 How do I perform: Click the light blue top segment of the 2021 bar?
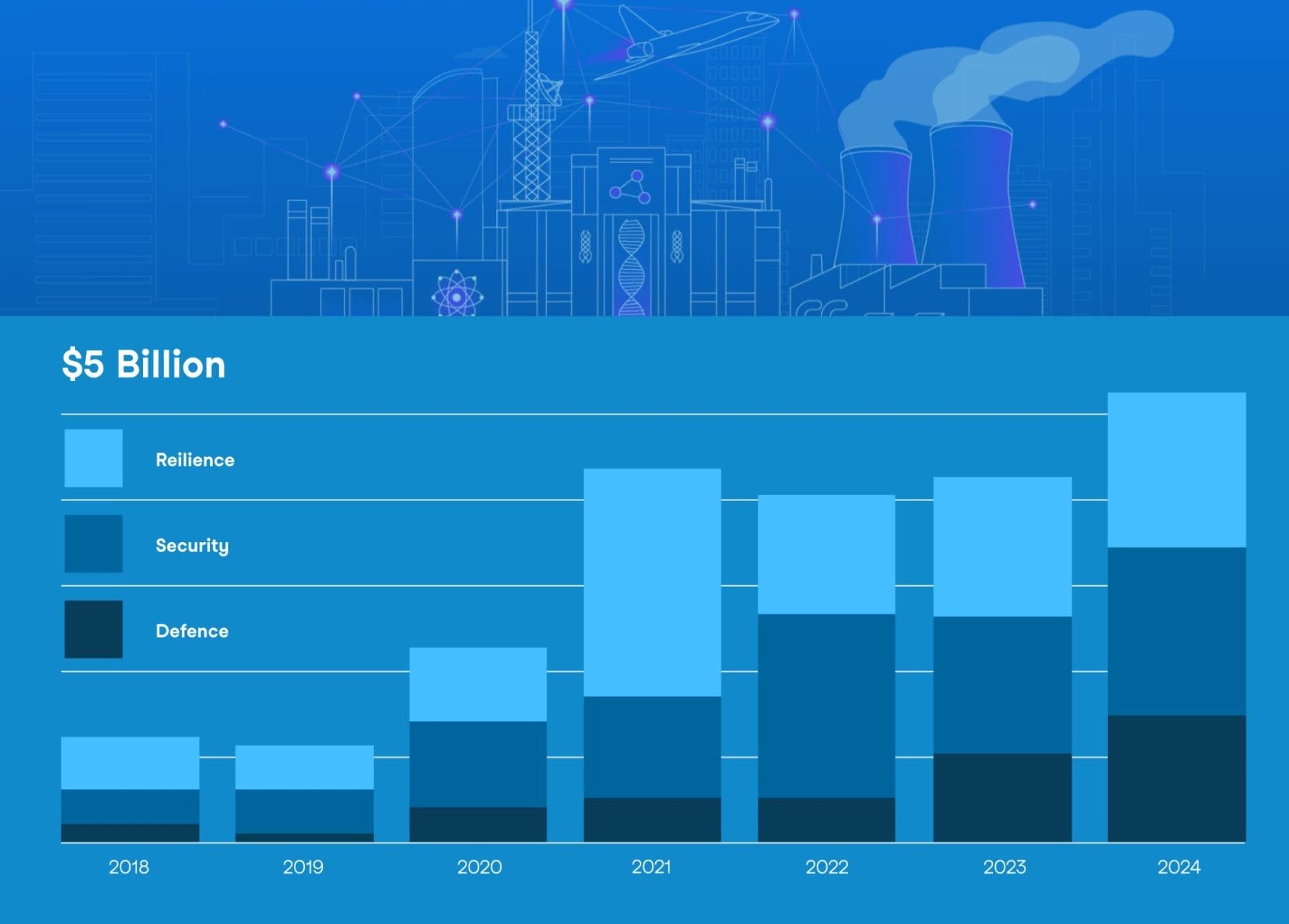point(652,582)
